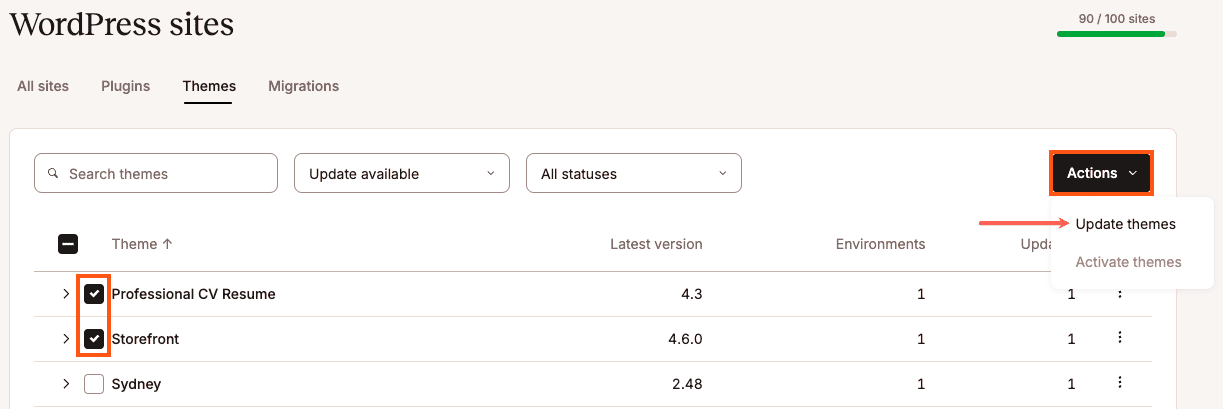Click the magnifier icon in theme search

tap(54, 173)
